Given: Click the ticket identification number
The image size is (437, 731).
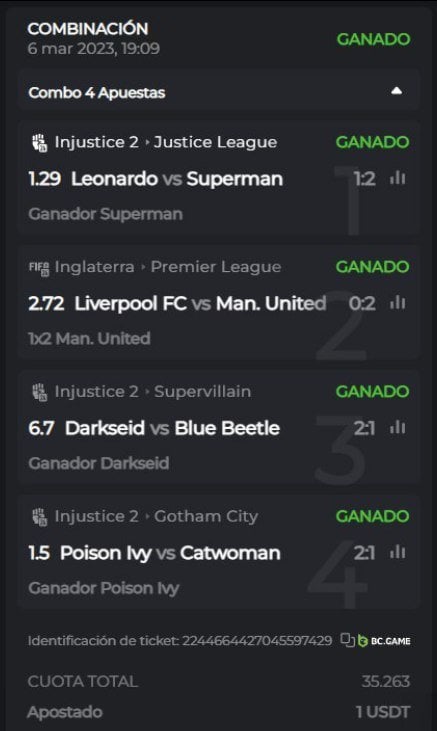Looking at the screenshot, I should click(x=257, y=641).
